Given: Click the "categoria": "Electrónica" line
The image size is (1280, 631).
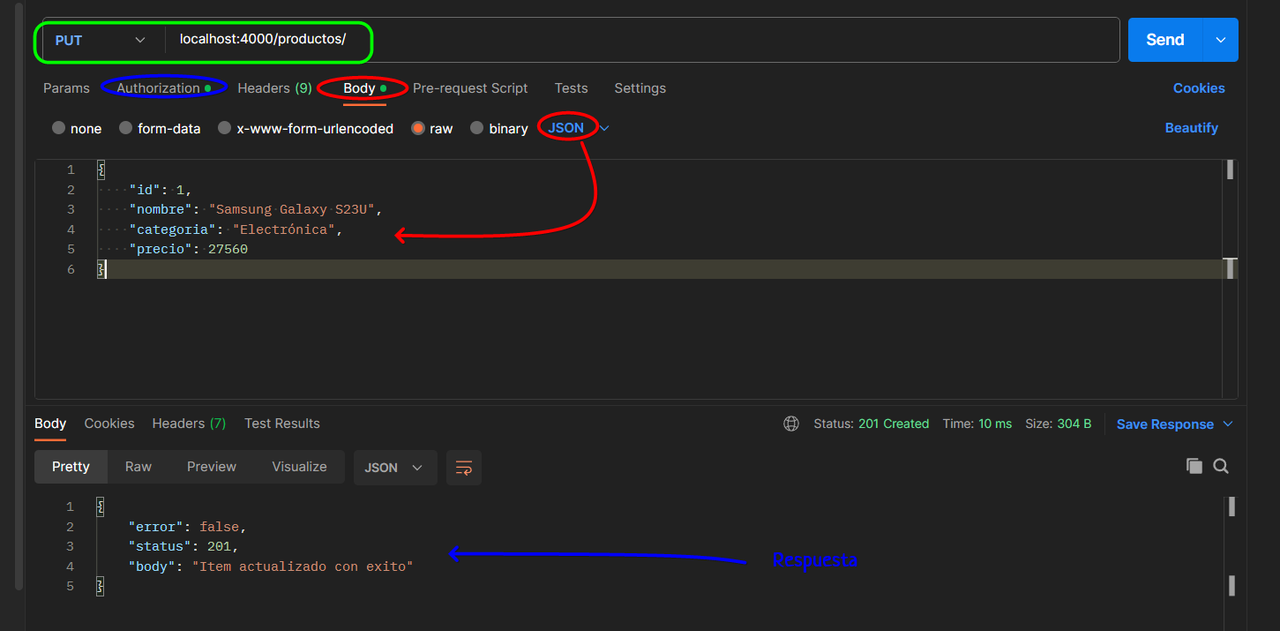Looking at the screenshot, I should click(x=236, y=229).
